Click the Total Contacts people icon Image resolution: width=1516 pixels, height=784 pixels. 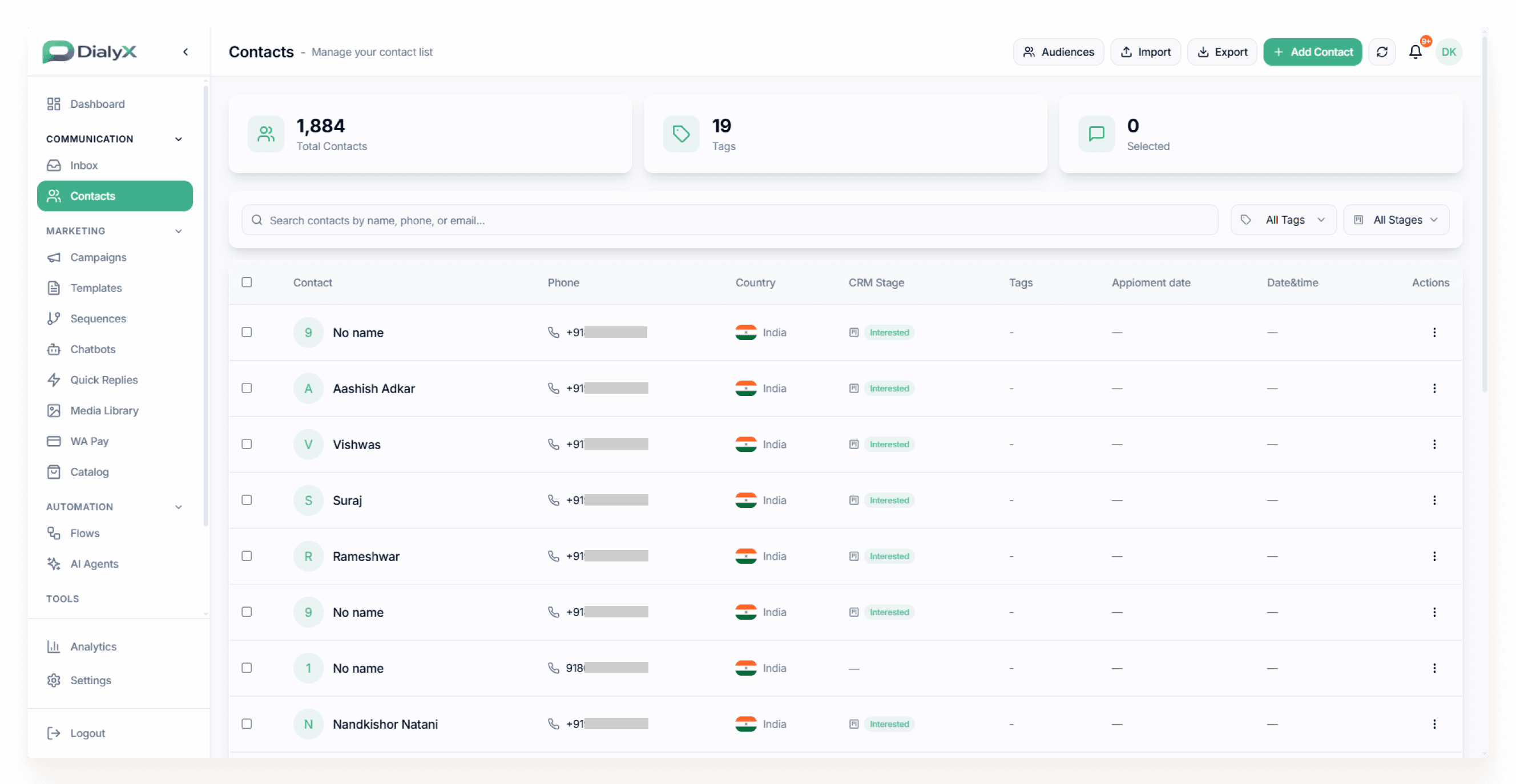click(266, 134)
